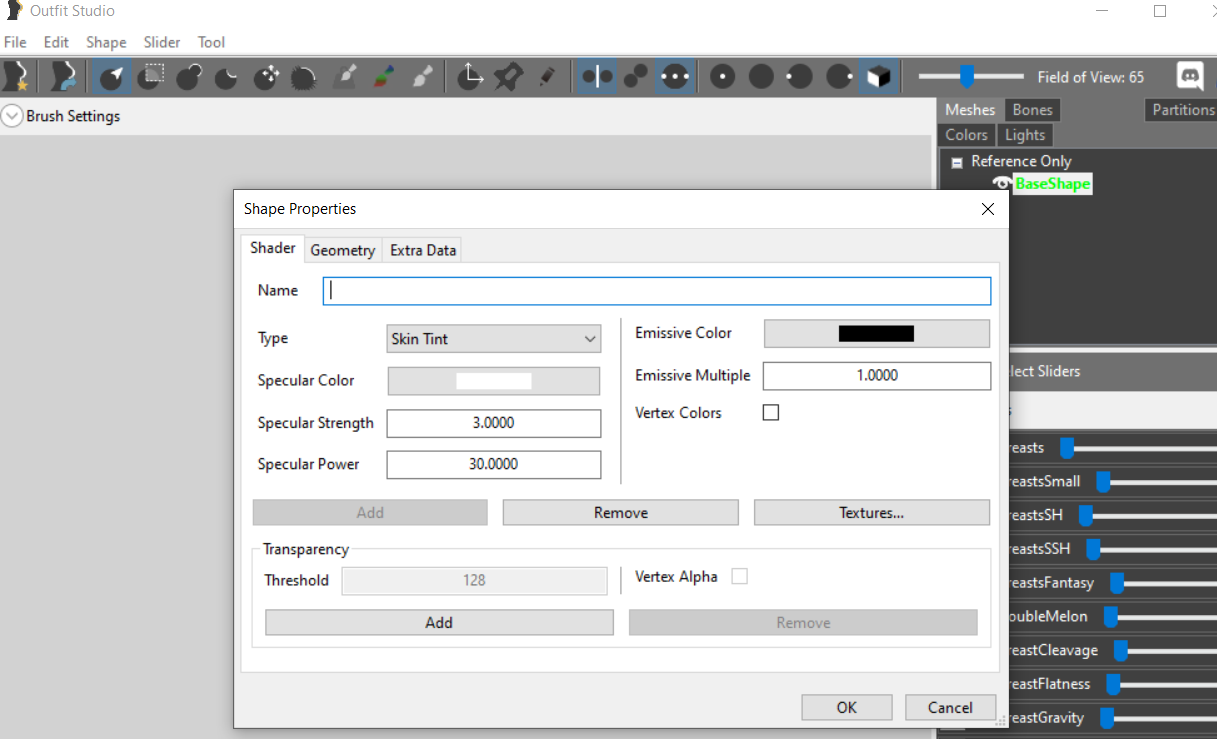Click the Load Outfit toolbar icon

[x=64, y=77]
